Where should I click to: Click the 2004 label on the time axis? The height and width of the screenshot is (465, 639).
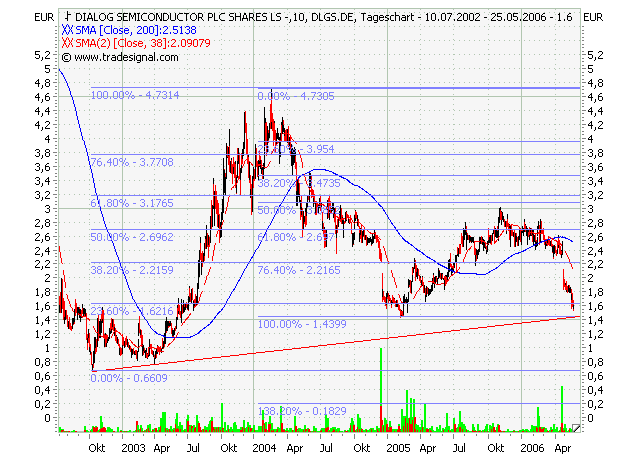[264, 448]
